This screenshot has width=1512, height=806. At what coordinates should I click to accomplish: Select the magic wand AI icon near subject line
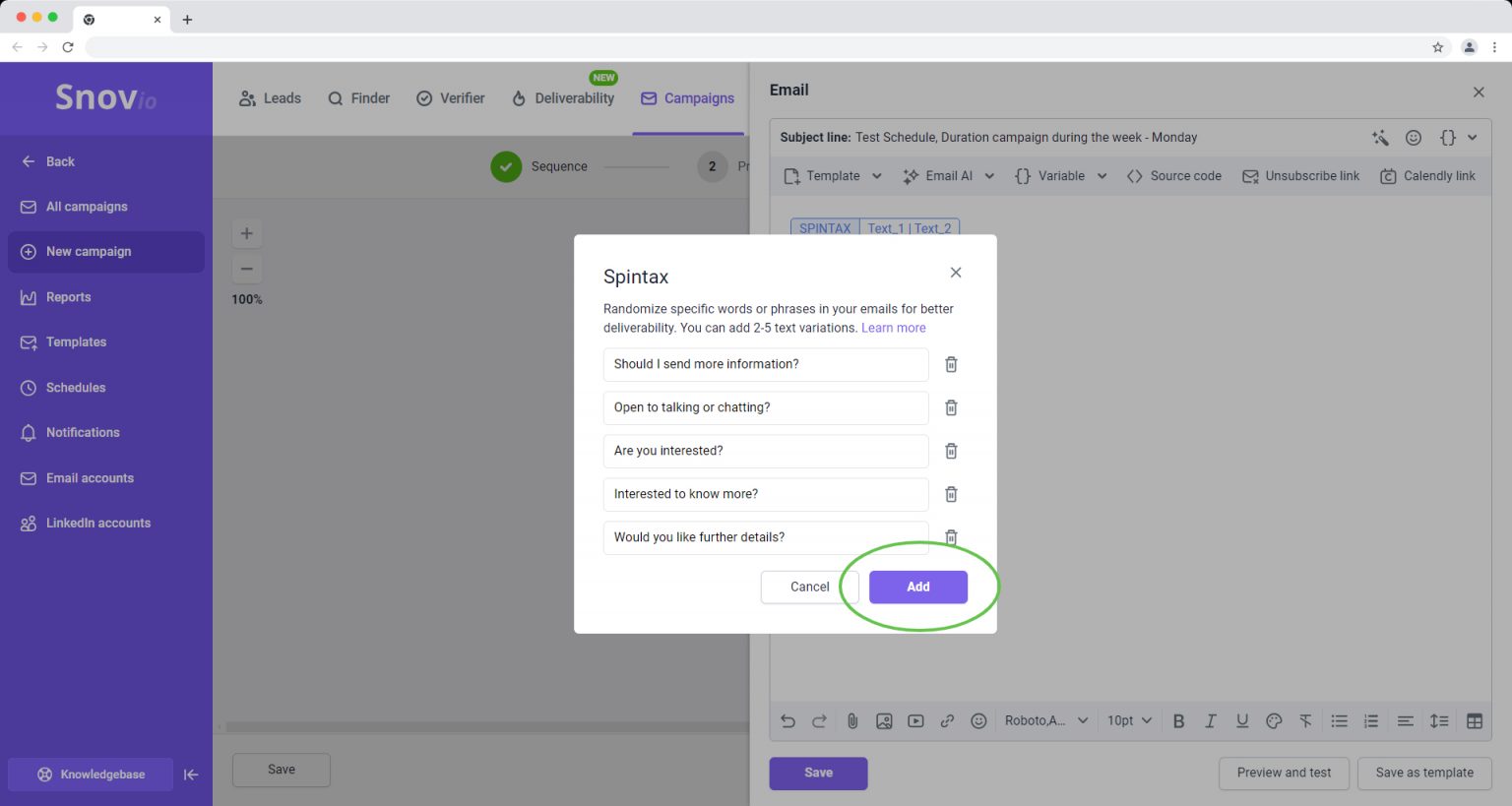1380,138
